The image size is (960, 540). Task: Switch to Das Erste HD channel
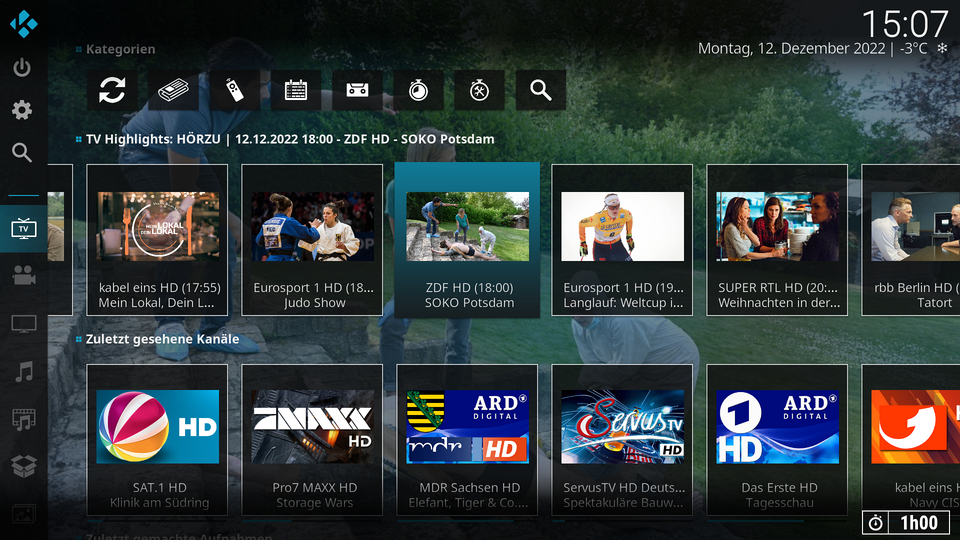(x=777, y=440)
